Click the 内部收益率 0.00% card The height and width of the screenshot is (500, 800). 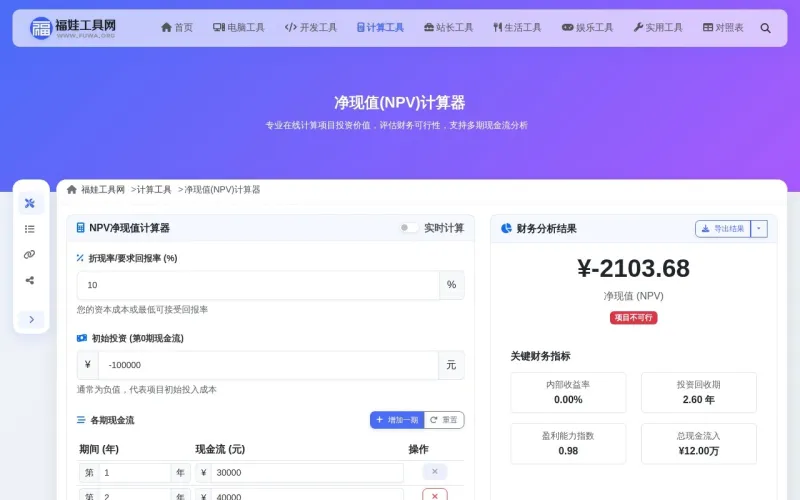click(x=568, y=392)
